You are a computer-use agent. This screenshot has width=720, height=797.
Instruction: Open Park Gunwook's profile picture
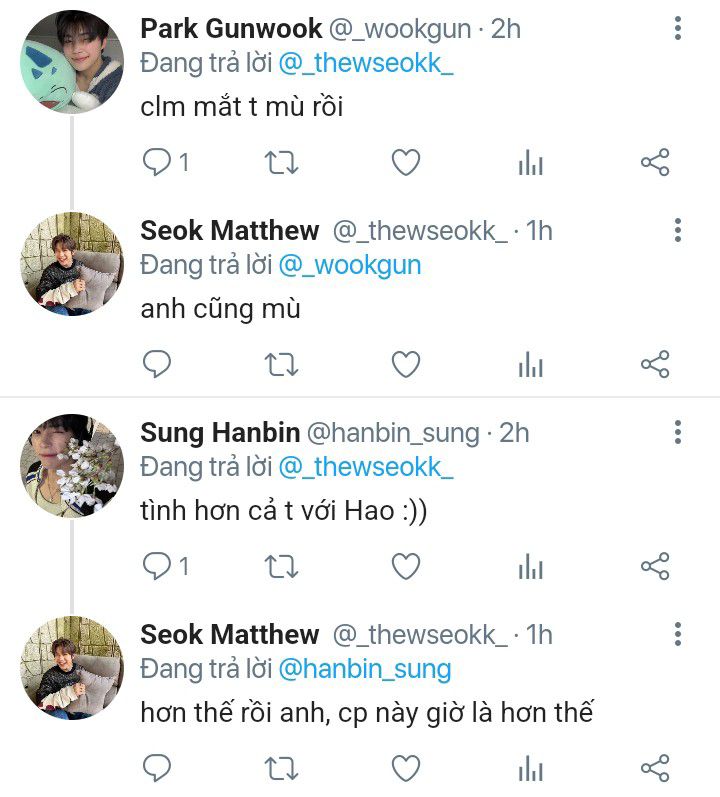72,62
